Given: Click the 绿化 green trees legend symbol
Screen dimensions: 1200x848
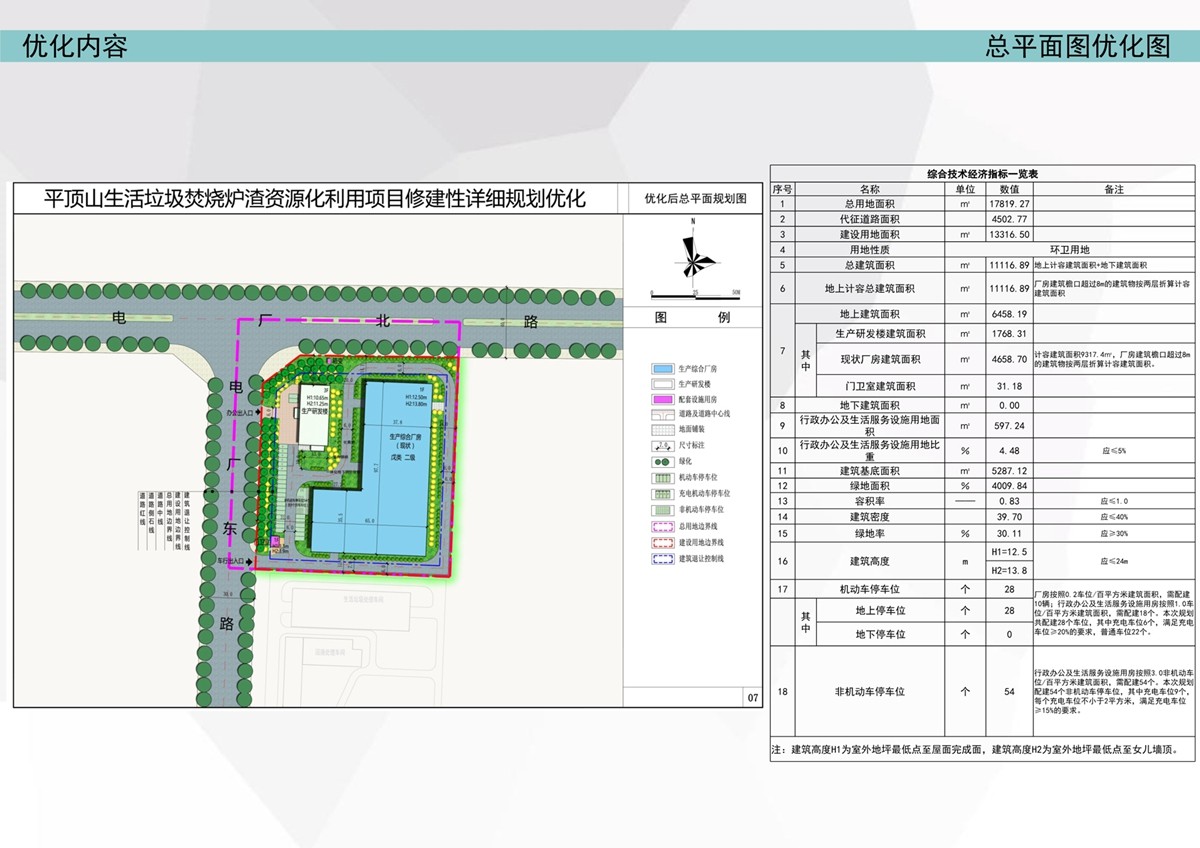Looking at the screenshot, I should click(x=660, y=462).
